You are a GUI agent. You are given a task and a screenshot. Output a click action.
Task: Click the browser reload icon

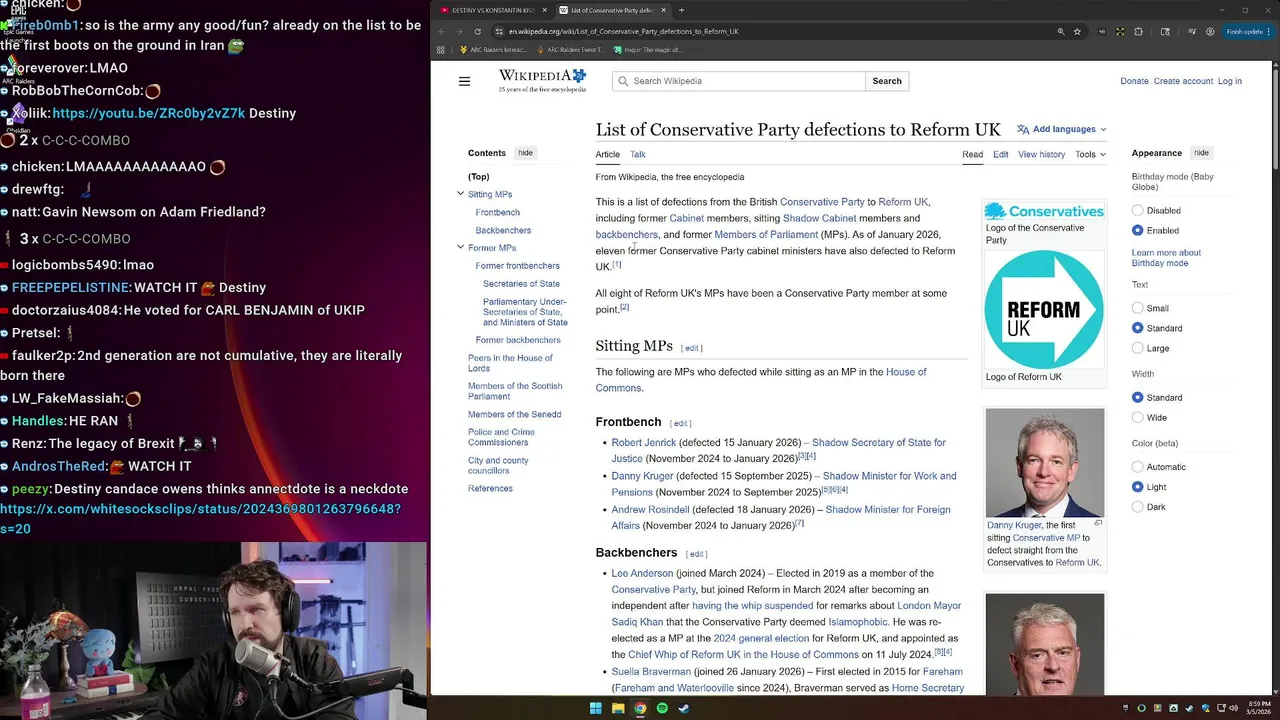pos(477,31)
